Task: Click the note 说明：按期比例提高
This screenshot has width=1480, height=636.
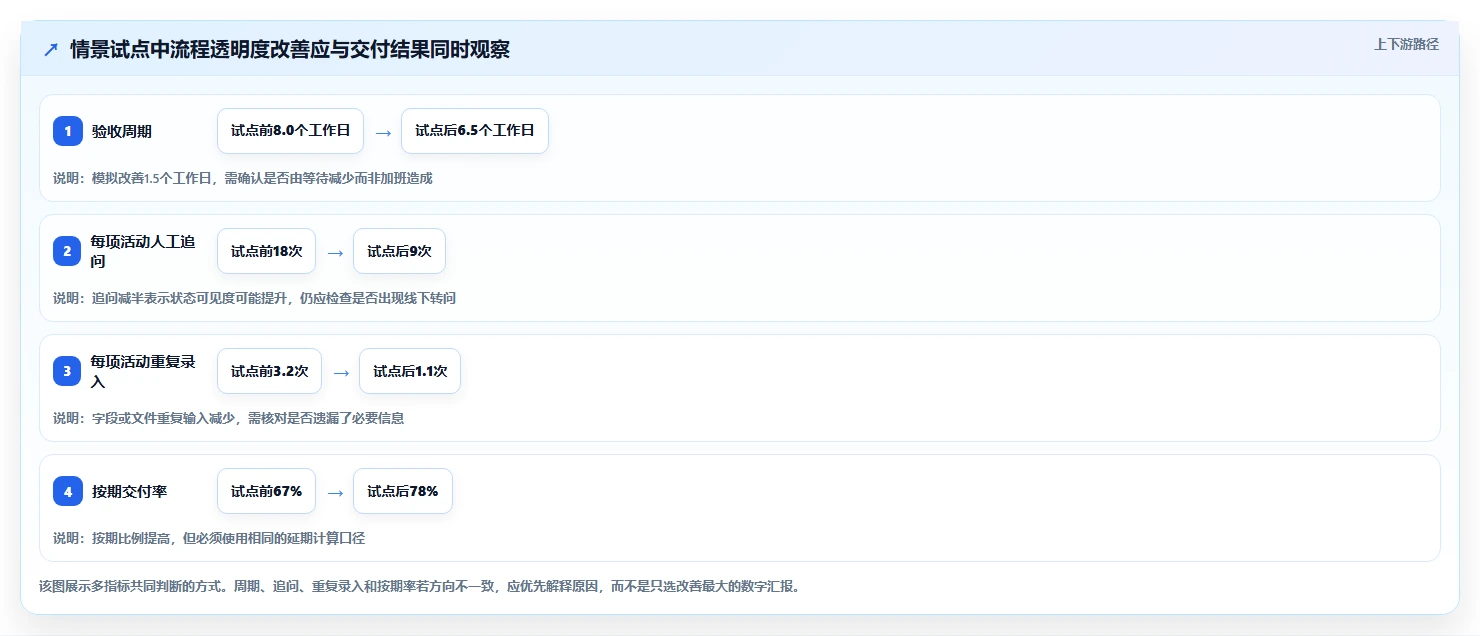Action: click(x=209, y=538)
